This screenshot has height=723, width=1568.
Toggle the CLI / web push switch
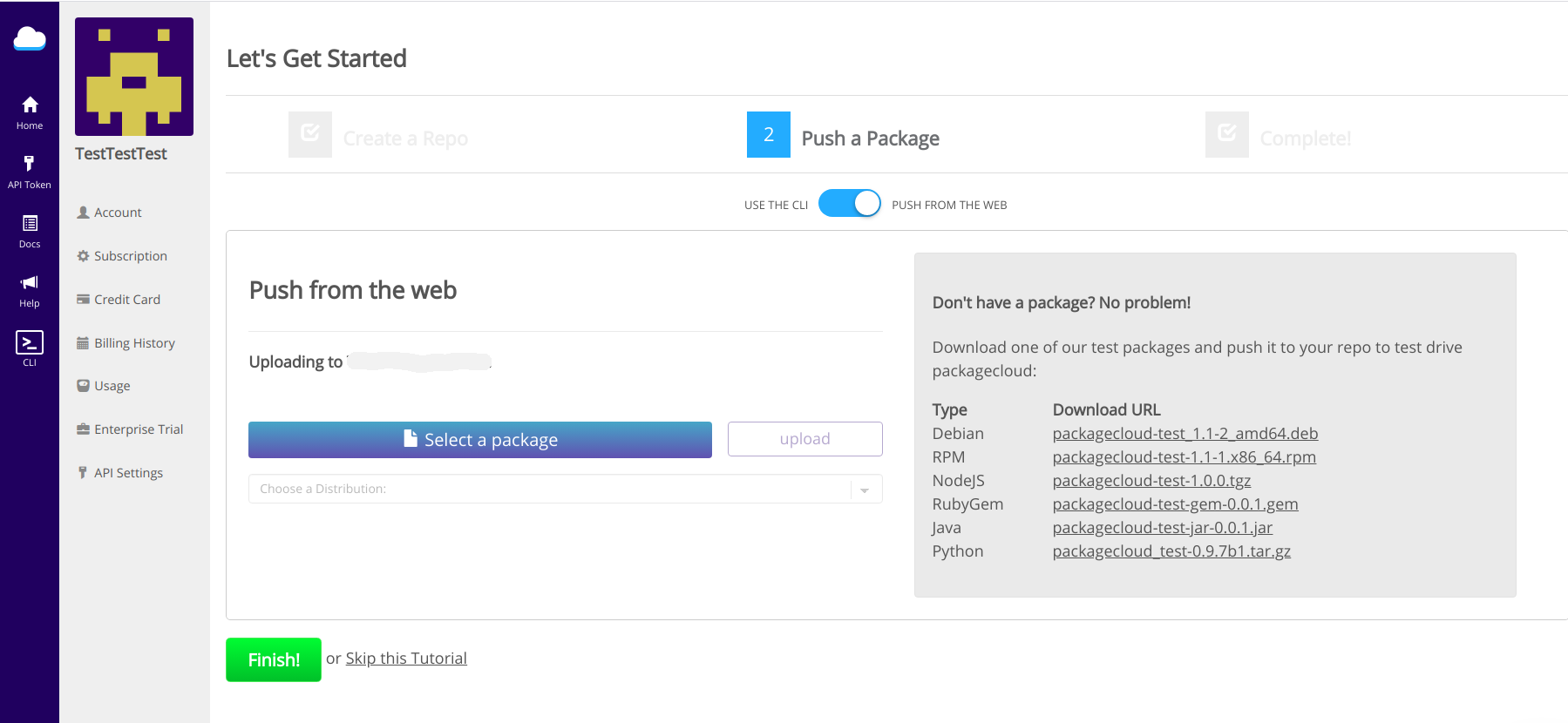850,203
